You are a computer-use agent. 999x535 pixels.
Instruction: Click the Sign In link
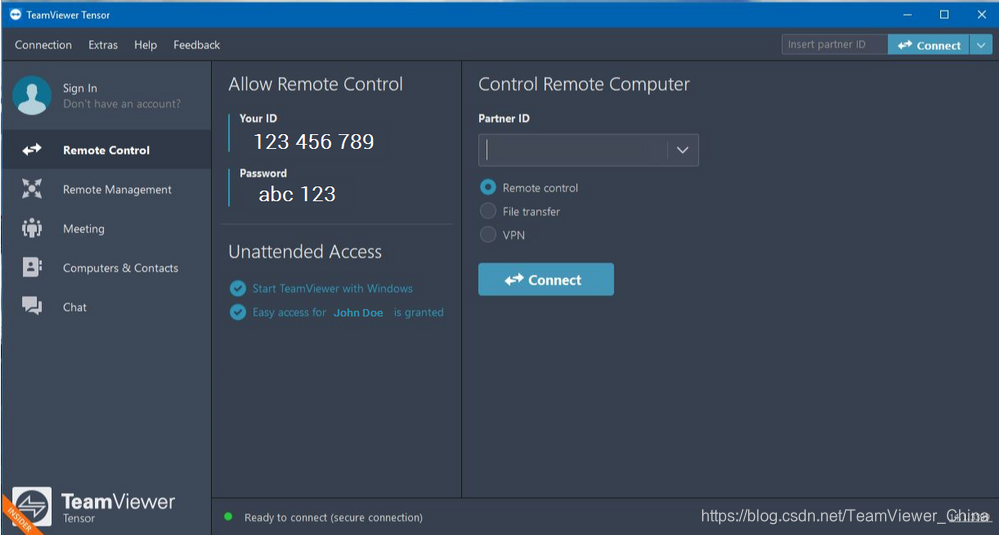click(80, 88)
